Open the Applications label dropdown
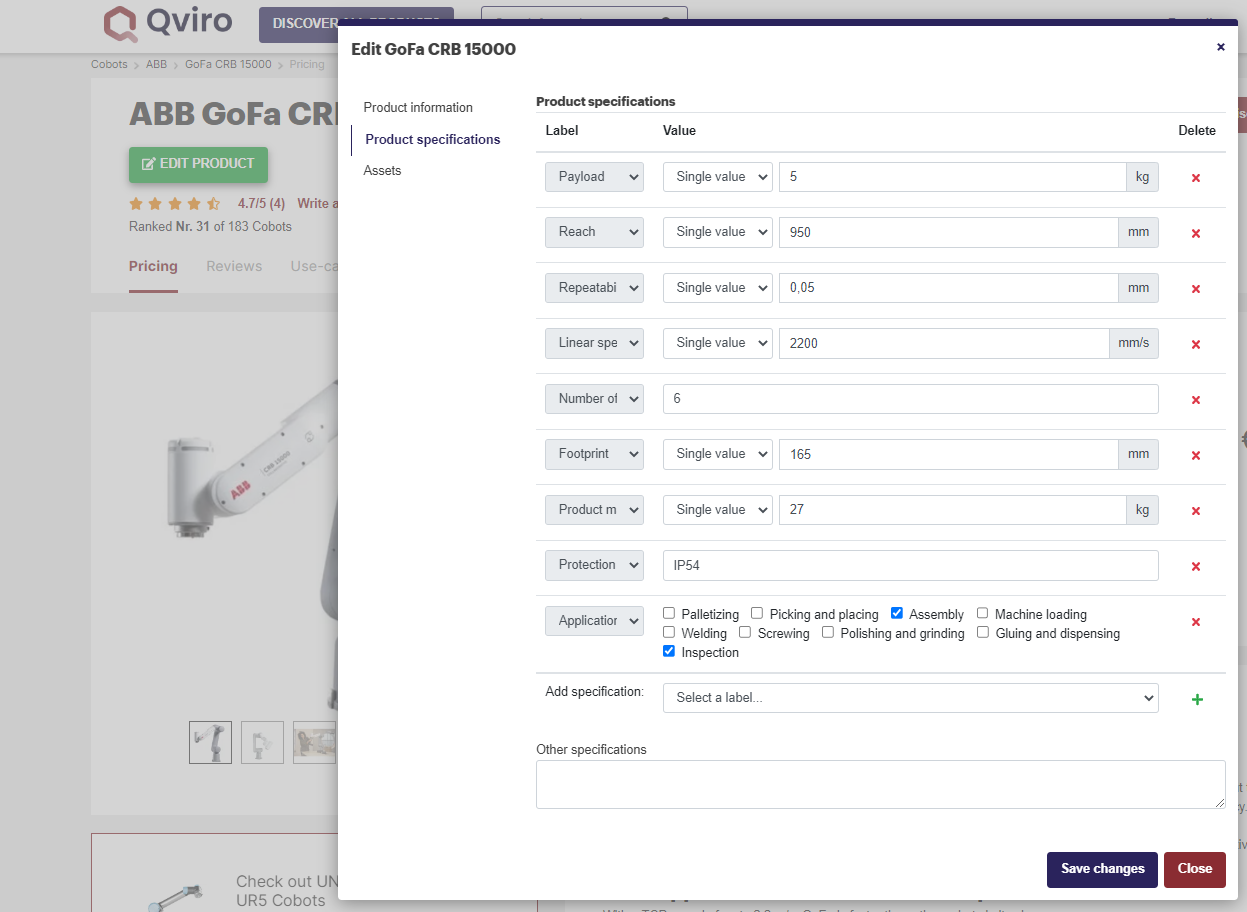This screenshot has width=1247, height=912. (x=594, y=621)
